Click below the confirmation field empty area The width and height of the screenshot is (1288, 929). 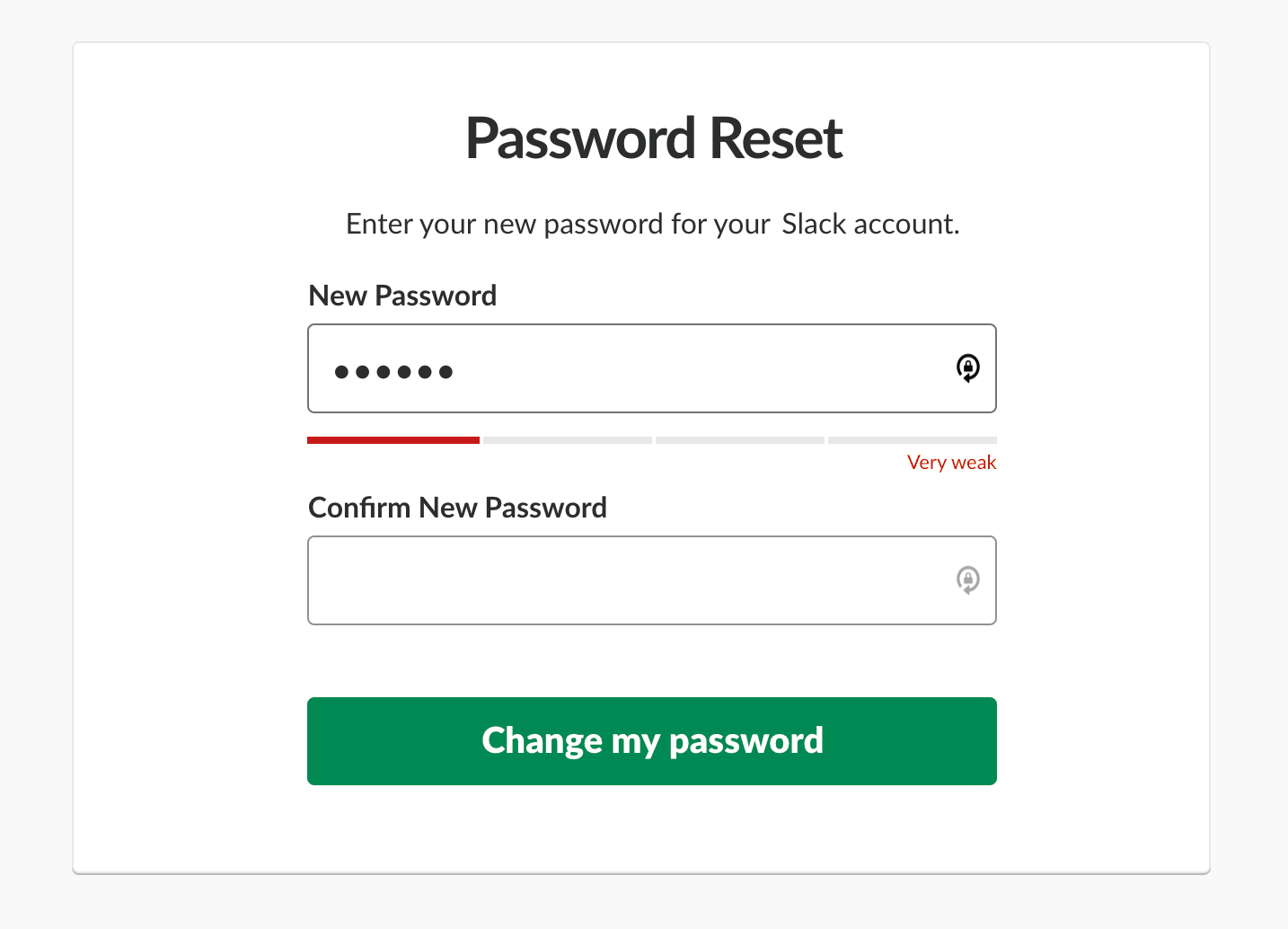(x=652, y=660)
